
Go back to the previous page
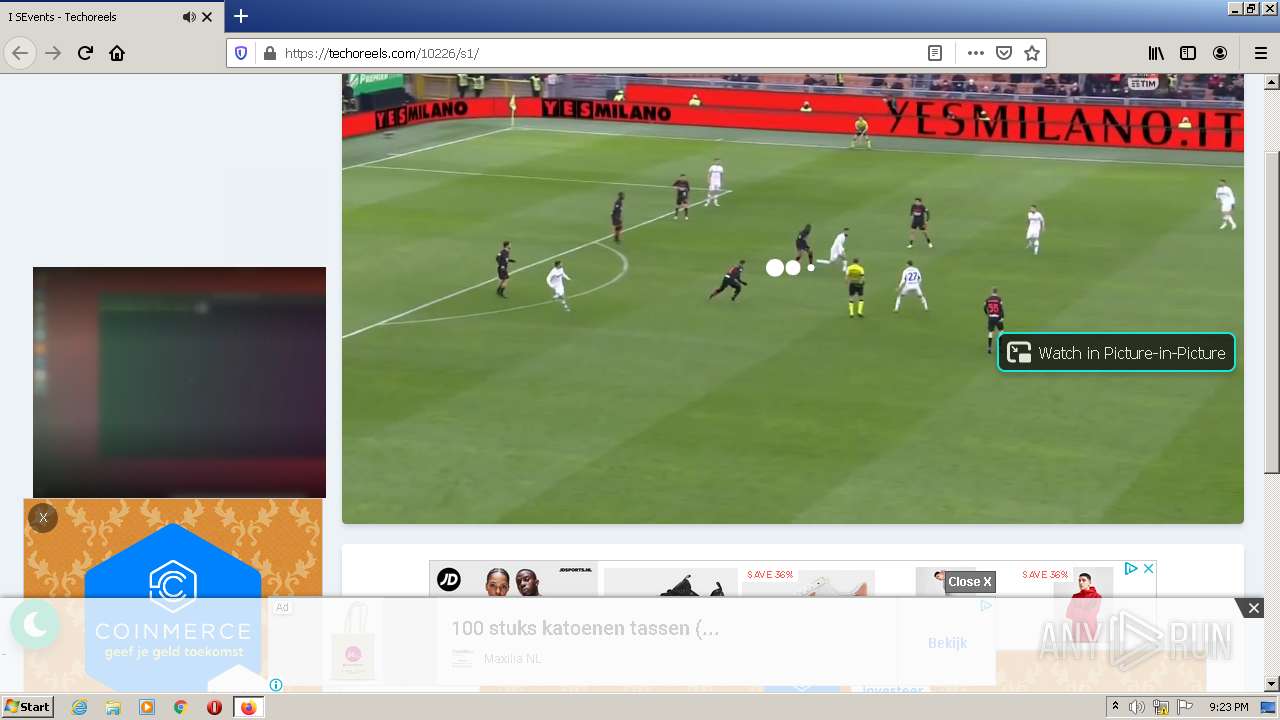point(20,53)
